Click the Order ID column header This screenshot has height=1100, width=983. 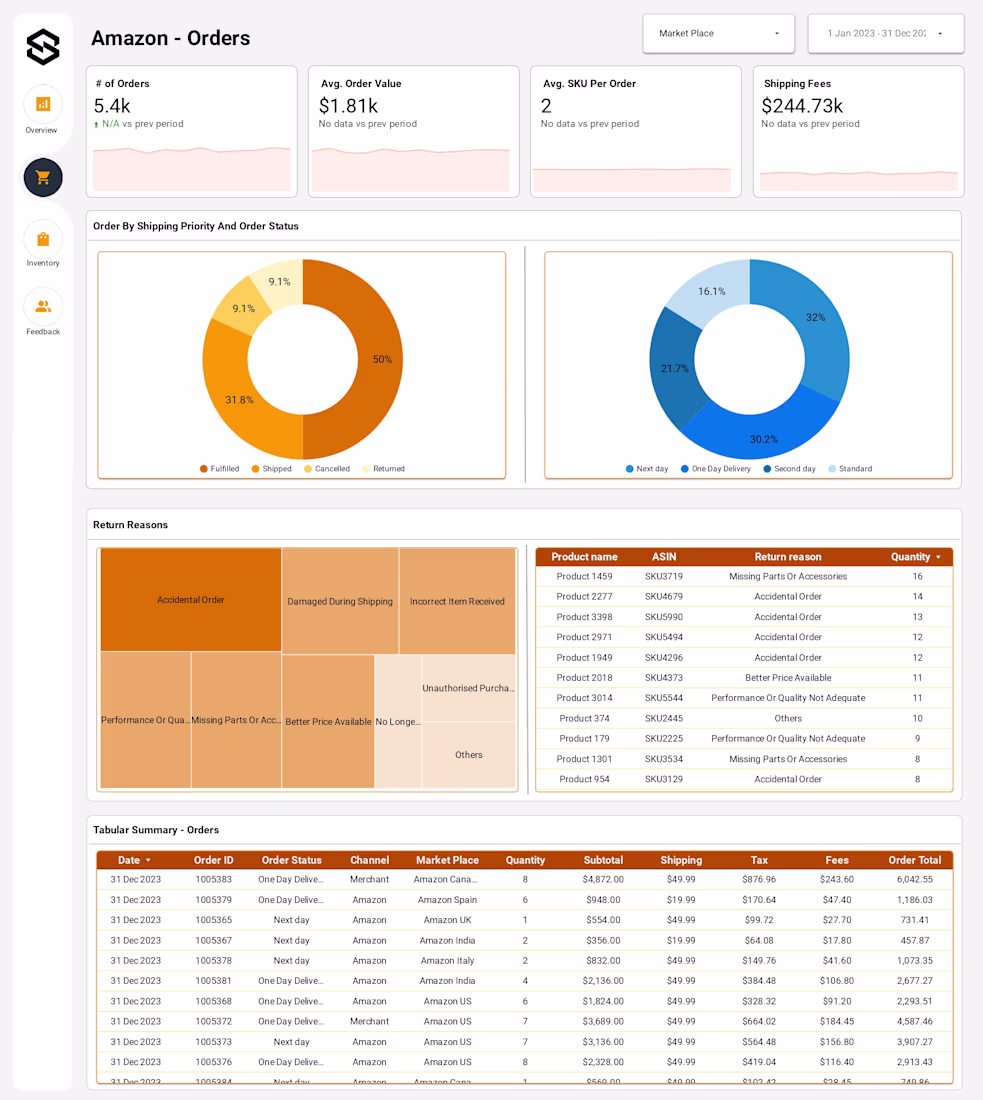click(x=213, y=860)
